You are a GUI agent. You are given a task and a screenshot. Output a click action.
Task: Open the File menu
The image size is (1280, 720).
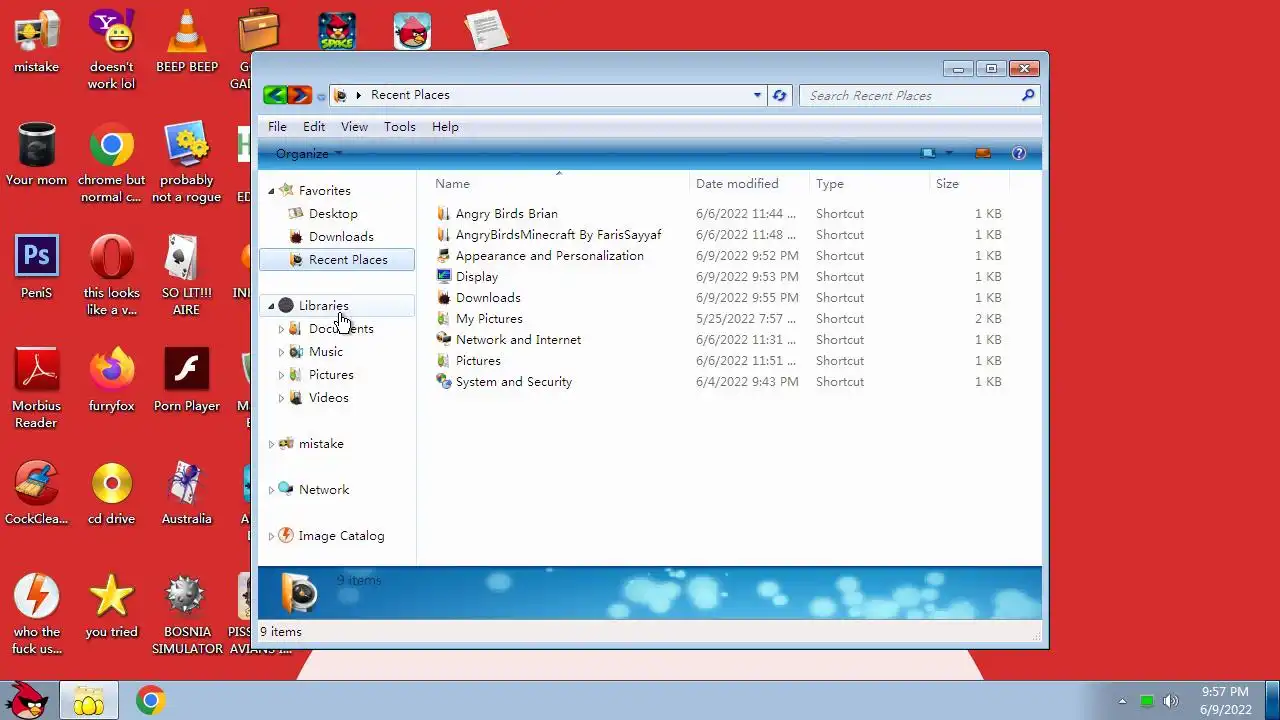coord(277,127)
